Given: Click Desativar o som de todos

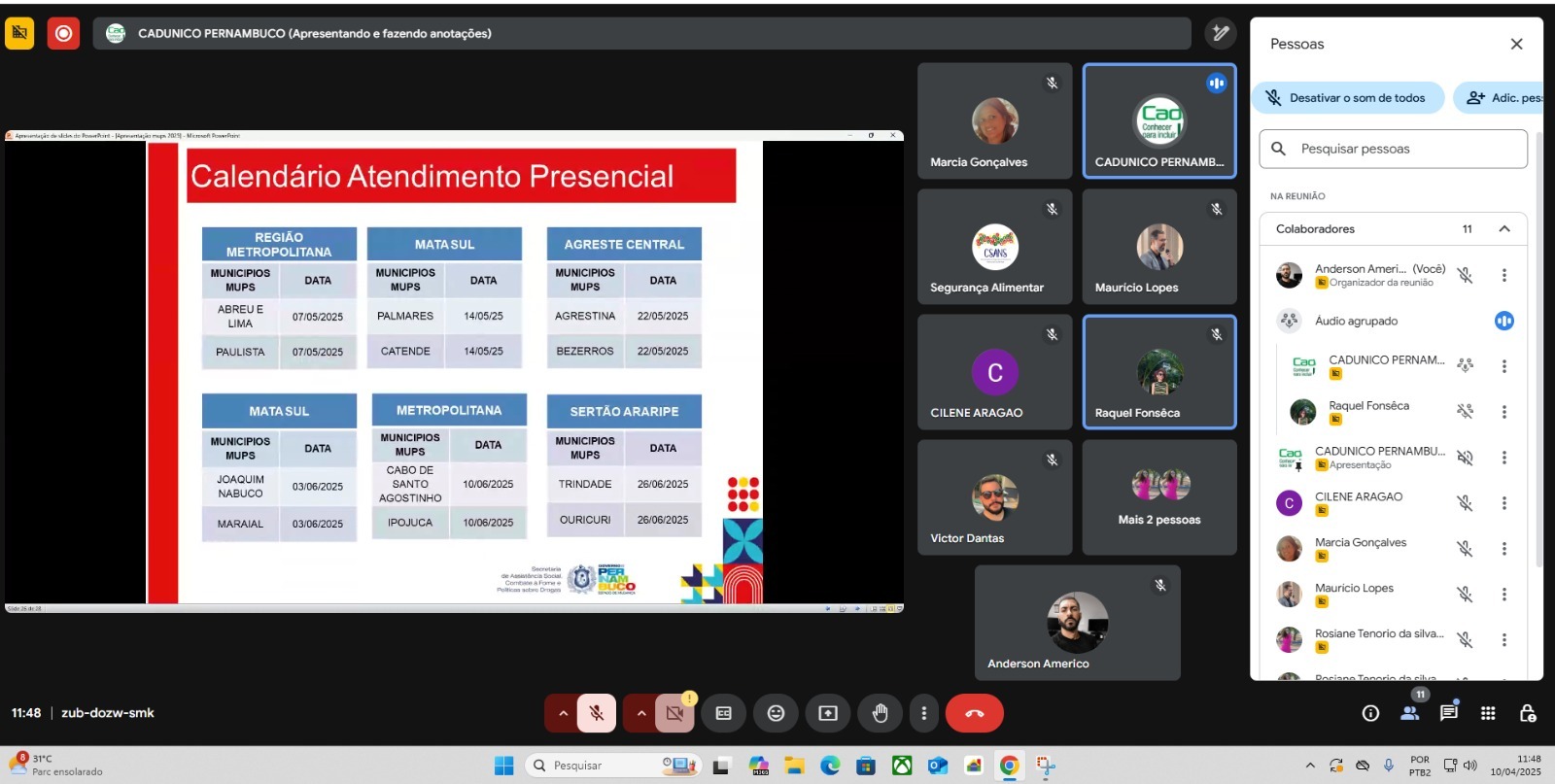Looking at the screenshot, I should click(1346, 98).
